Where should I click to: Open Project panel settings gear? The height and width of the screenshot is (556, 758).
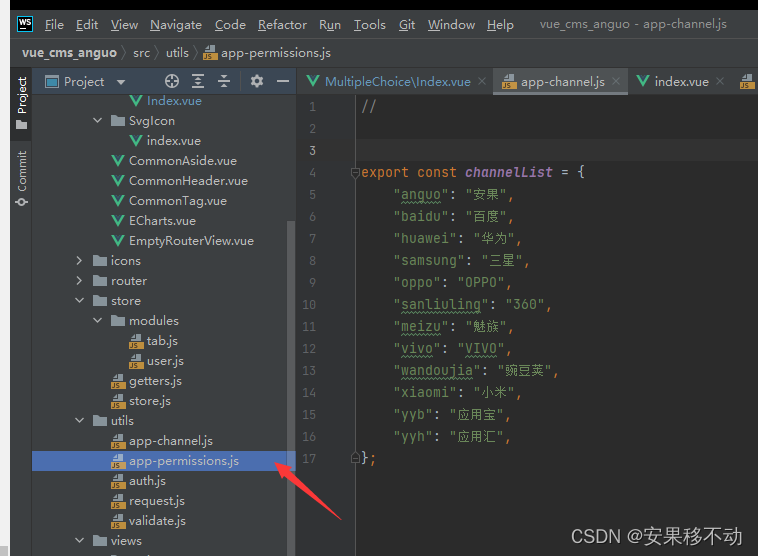257,81
